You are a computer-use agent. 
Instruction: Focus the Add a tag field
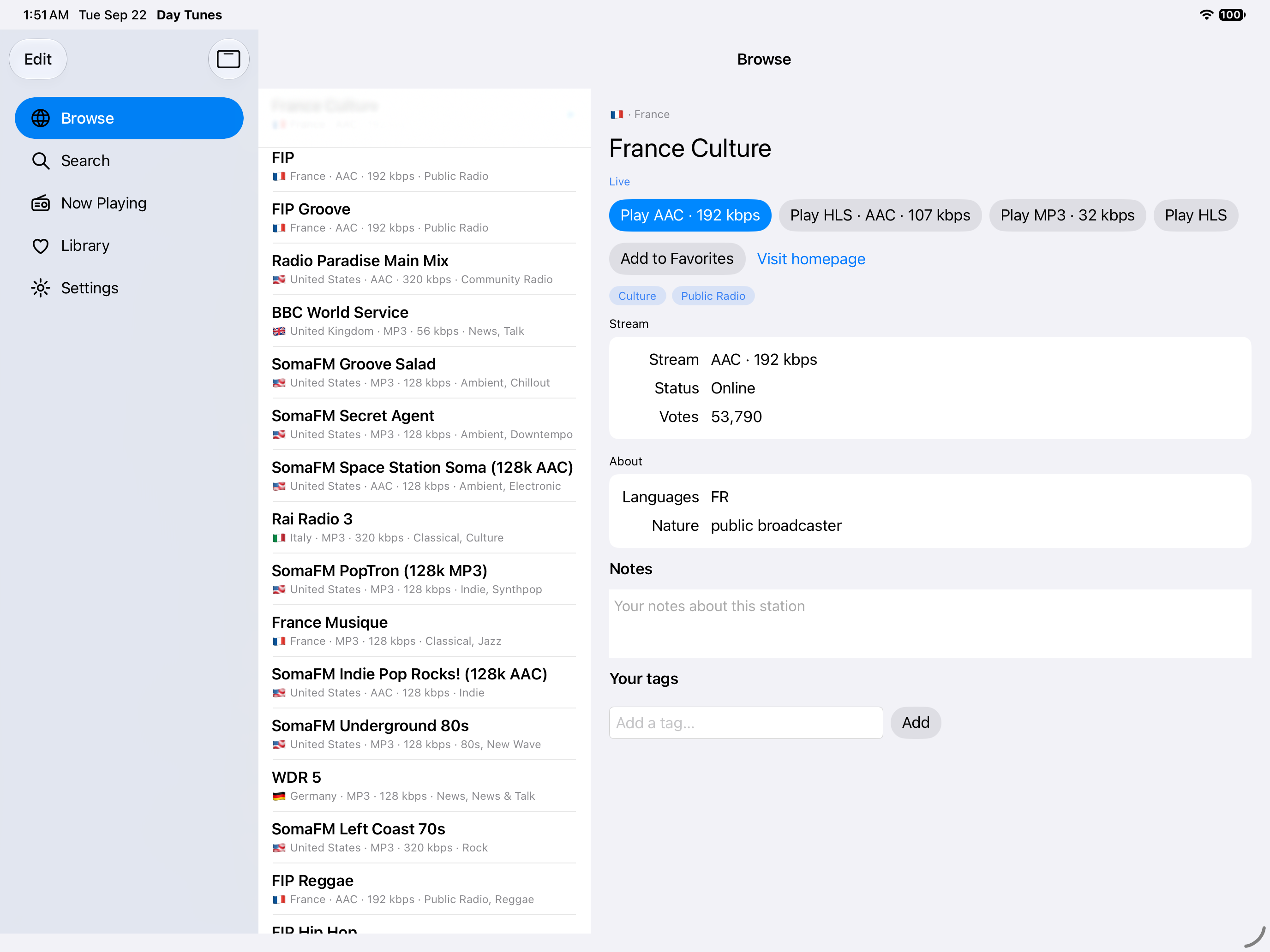click(746, 722)
